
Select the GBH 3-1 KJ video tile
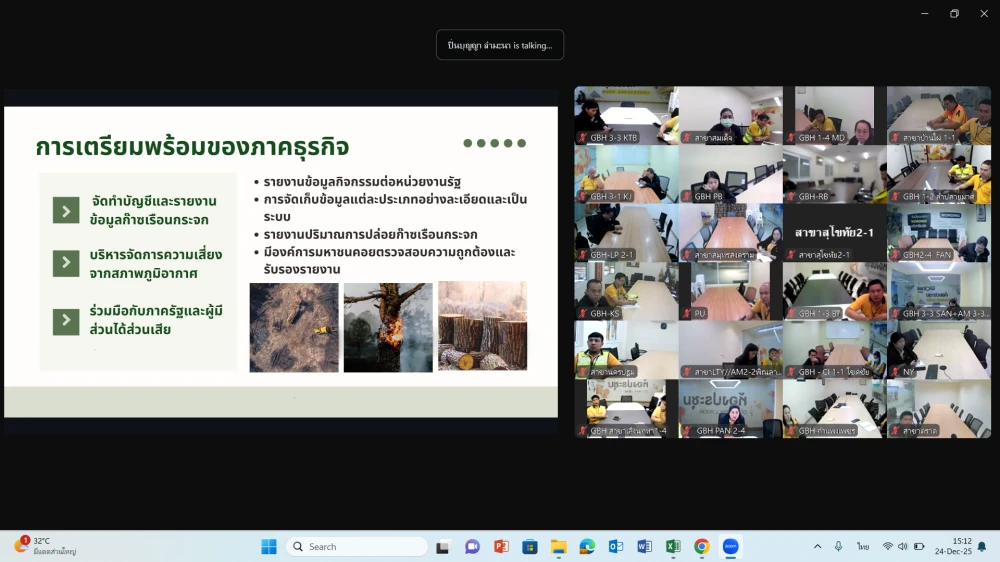(x=626, y=174)
